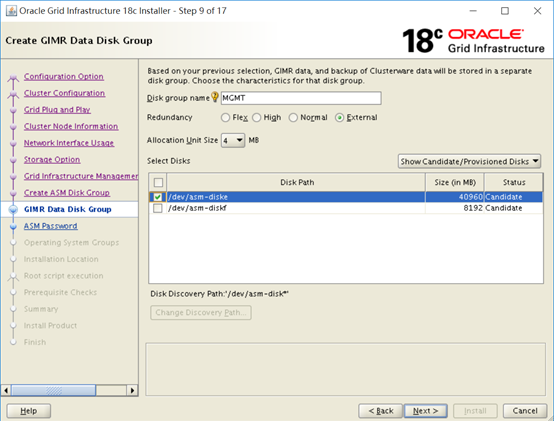Click the Next button
The image size is (554, 421).
click(425, 411)
